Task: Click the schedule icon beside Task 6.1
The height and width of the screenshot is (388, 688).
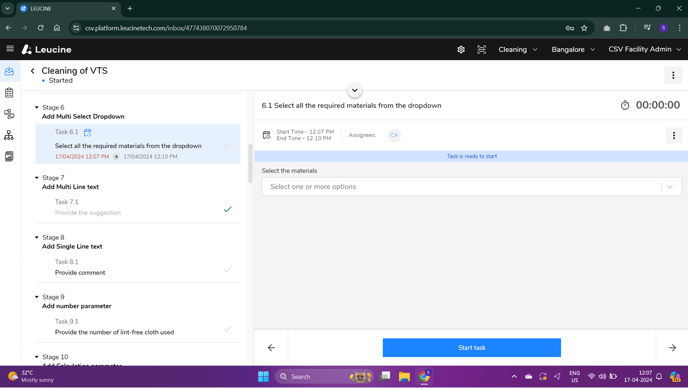Action: [87, 132]
